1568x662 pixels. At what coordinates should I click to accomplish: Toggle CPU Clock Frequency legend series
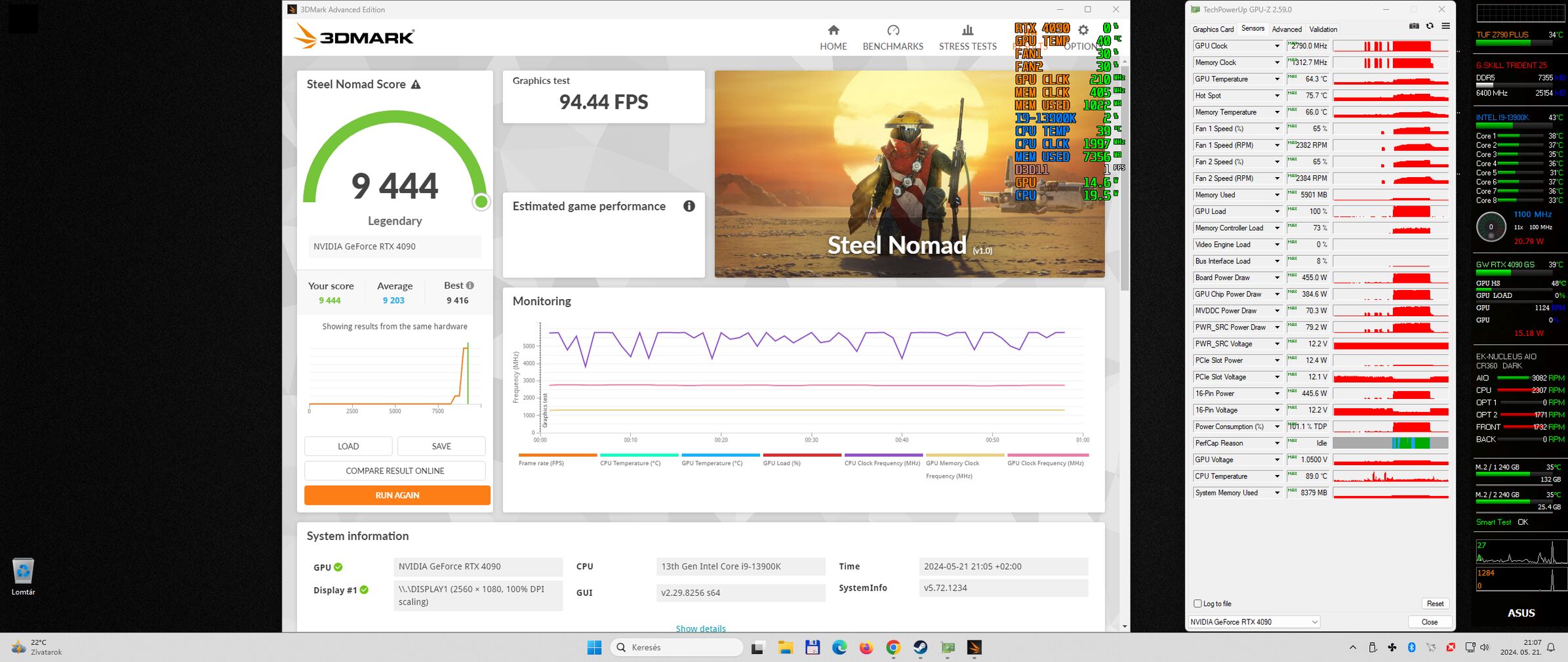tap(883, 459)
